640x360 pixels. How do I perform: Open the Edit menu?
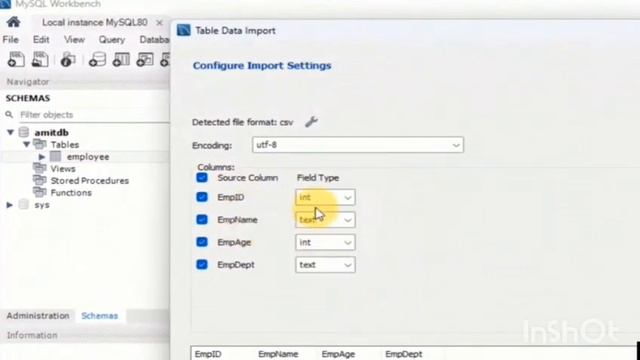click(x=41, y=40)
